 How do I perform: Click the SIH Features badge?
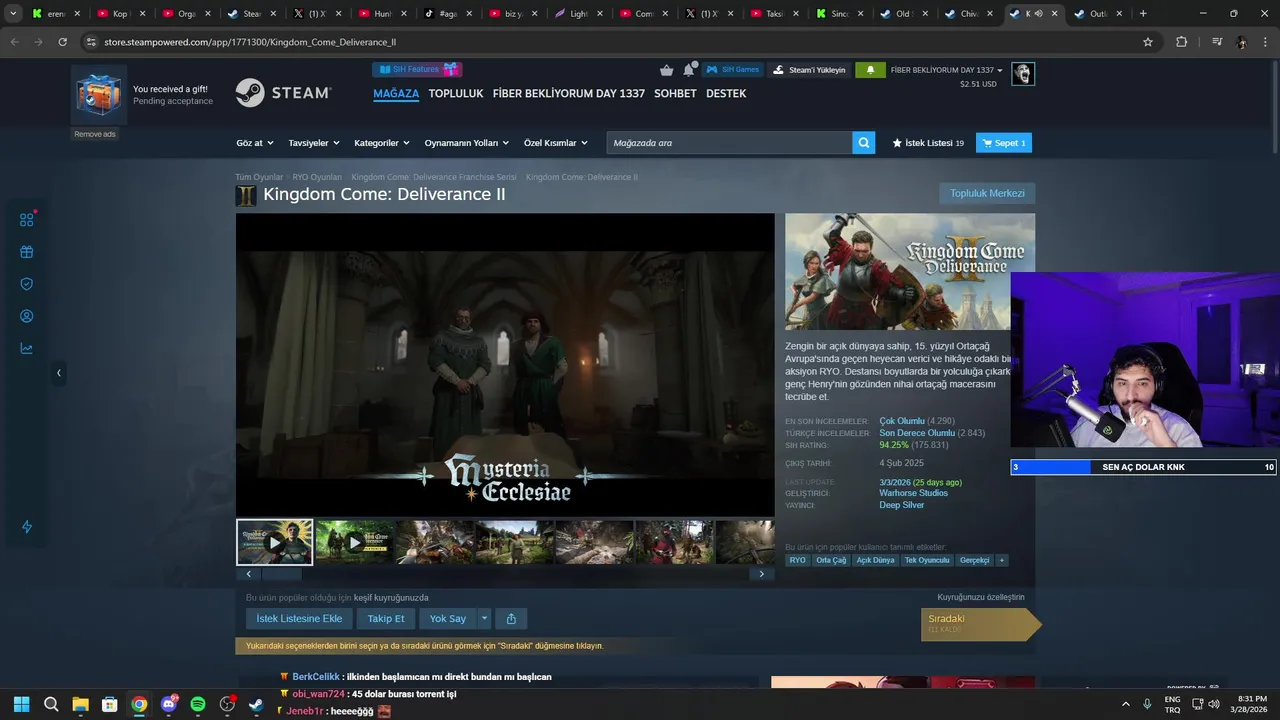[x=417, y=69]
